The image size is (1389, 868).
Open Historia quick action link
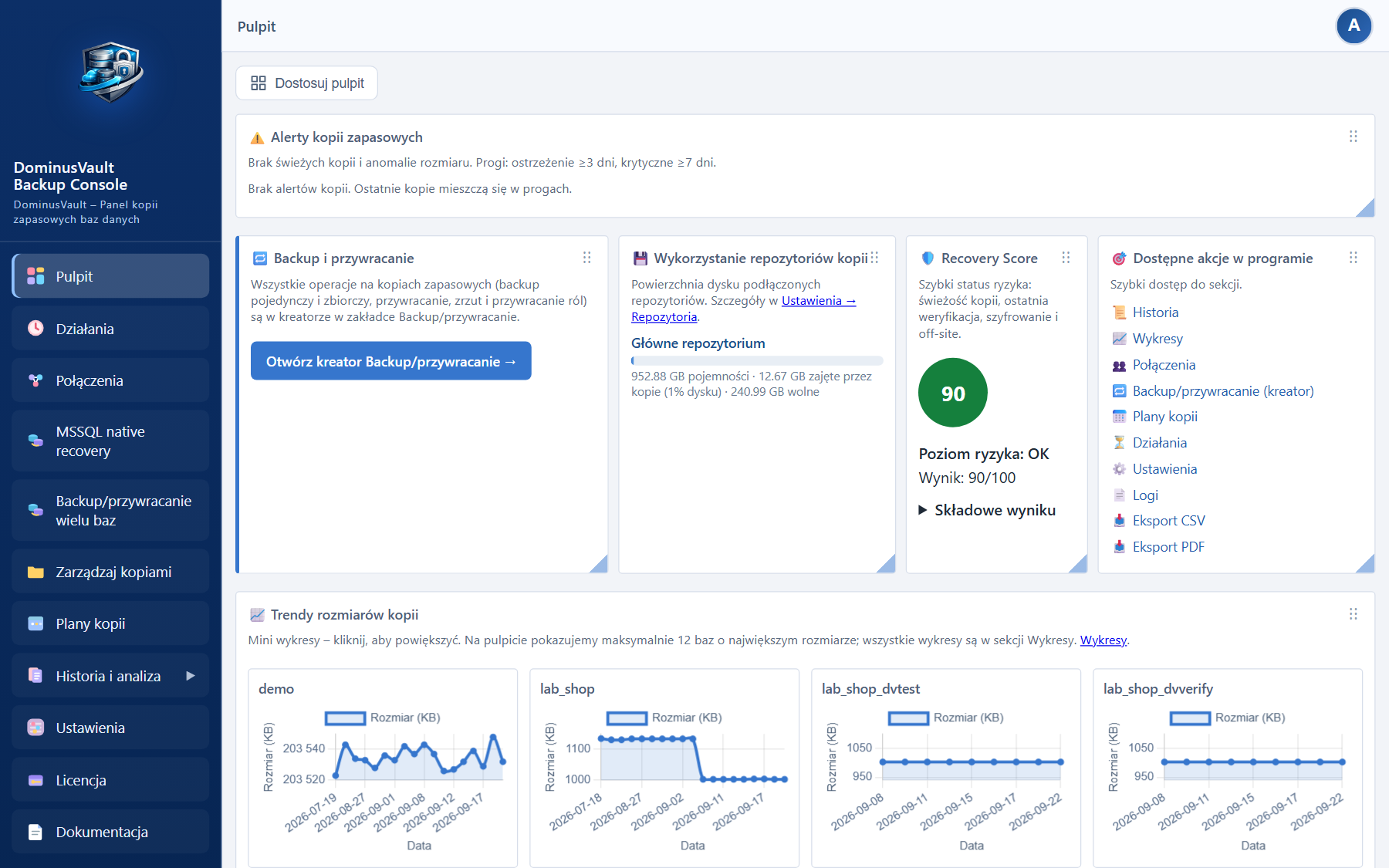pos(1155,312)
